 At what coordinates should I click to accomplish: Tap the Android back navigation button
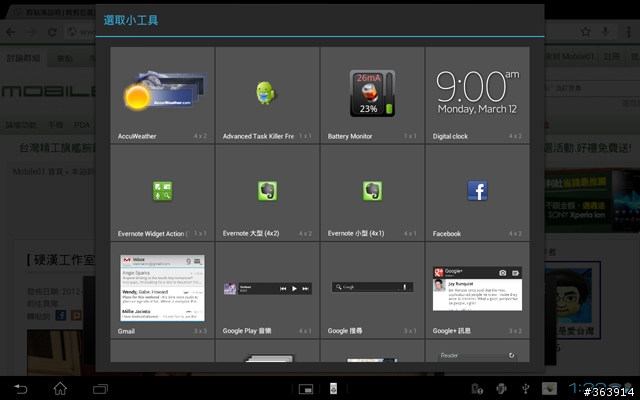(x=21, y=389)
